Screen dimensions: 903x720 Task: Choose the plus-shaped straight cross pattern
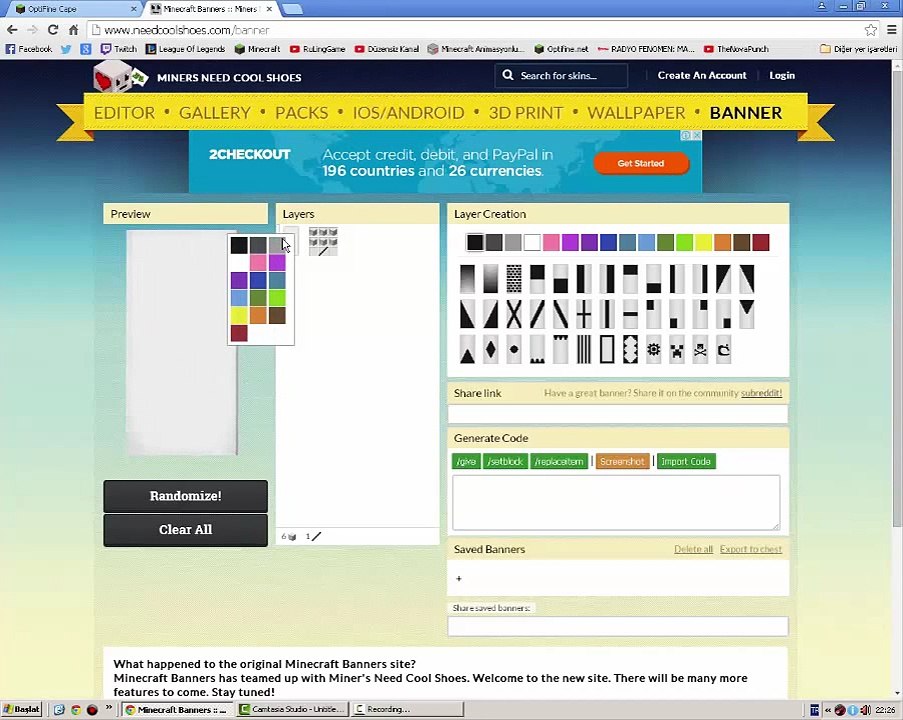coord(584,314)
